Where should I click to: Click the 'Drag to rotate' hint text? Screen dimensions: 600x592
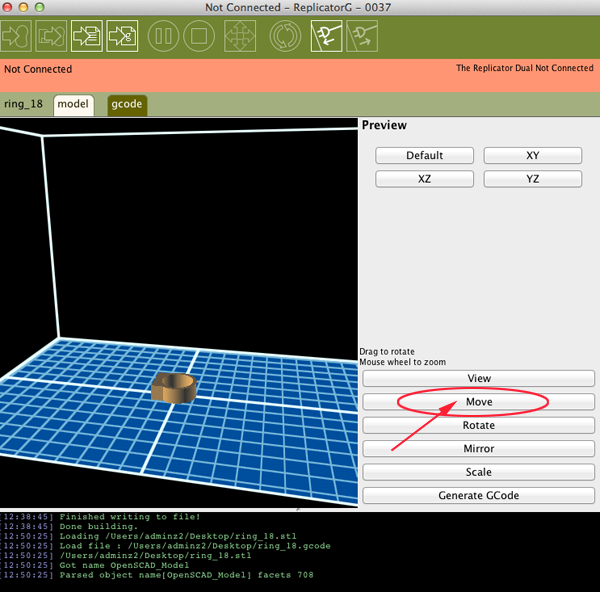coord(387,351)
